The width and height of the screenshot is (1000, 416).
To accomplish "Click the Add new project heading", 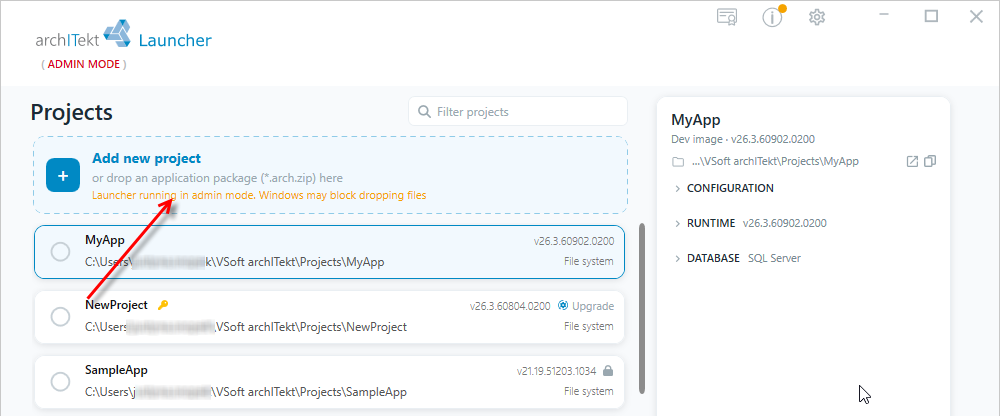I will pos(147,158).
